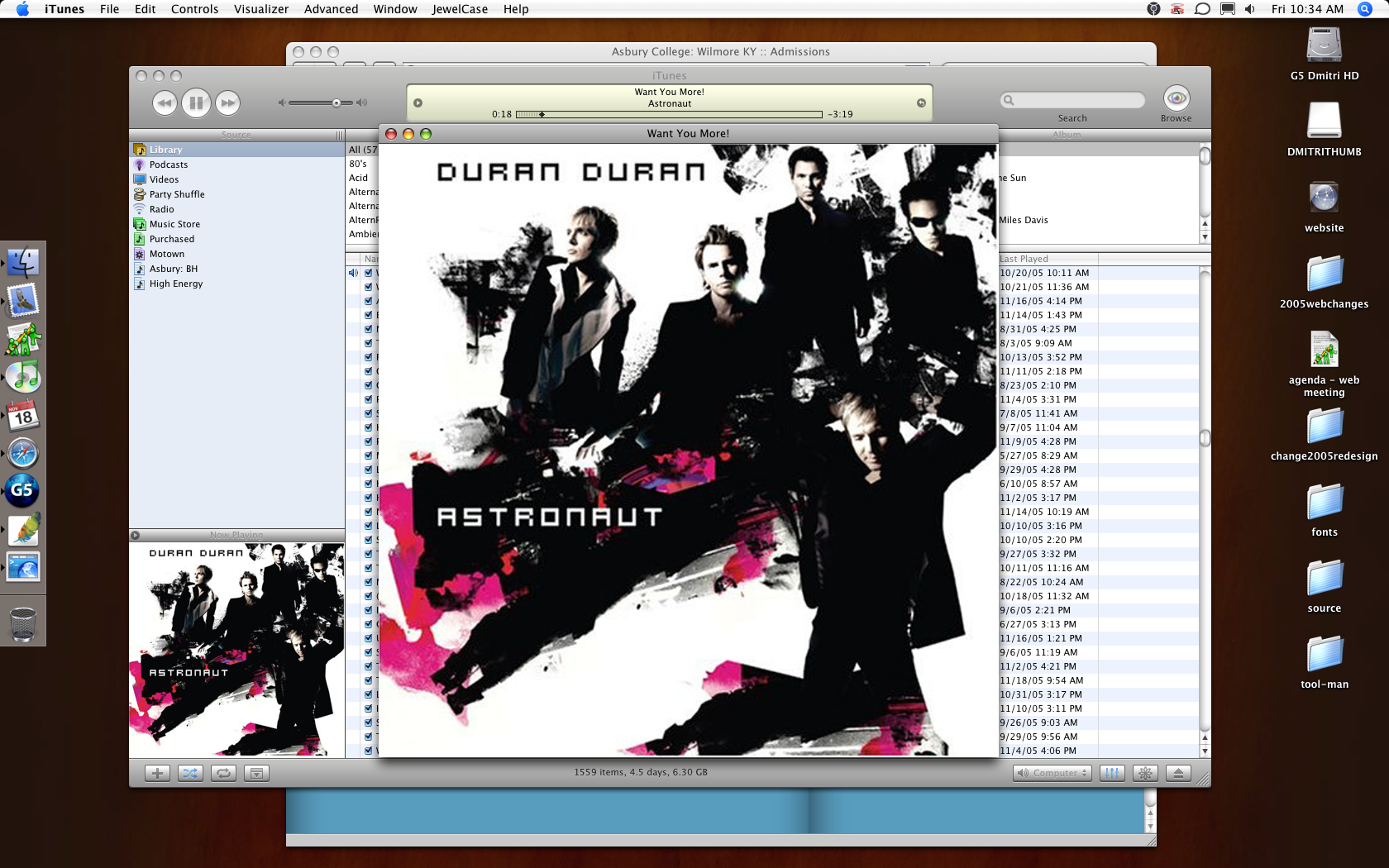Click the volume icon in menu bar
Viewport: 1389px width, 868px height.
pyautogui.click(x=1250, y=9)
